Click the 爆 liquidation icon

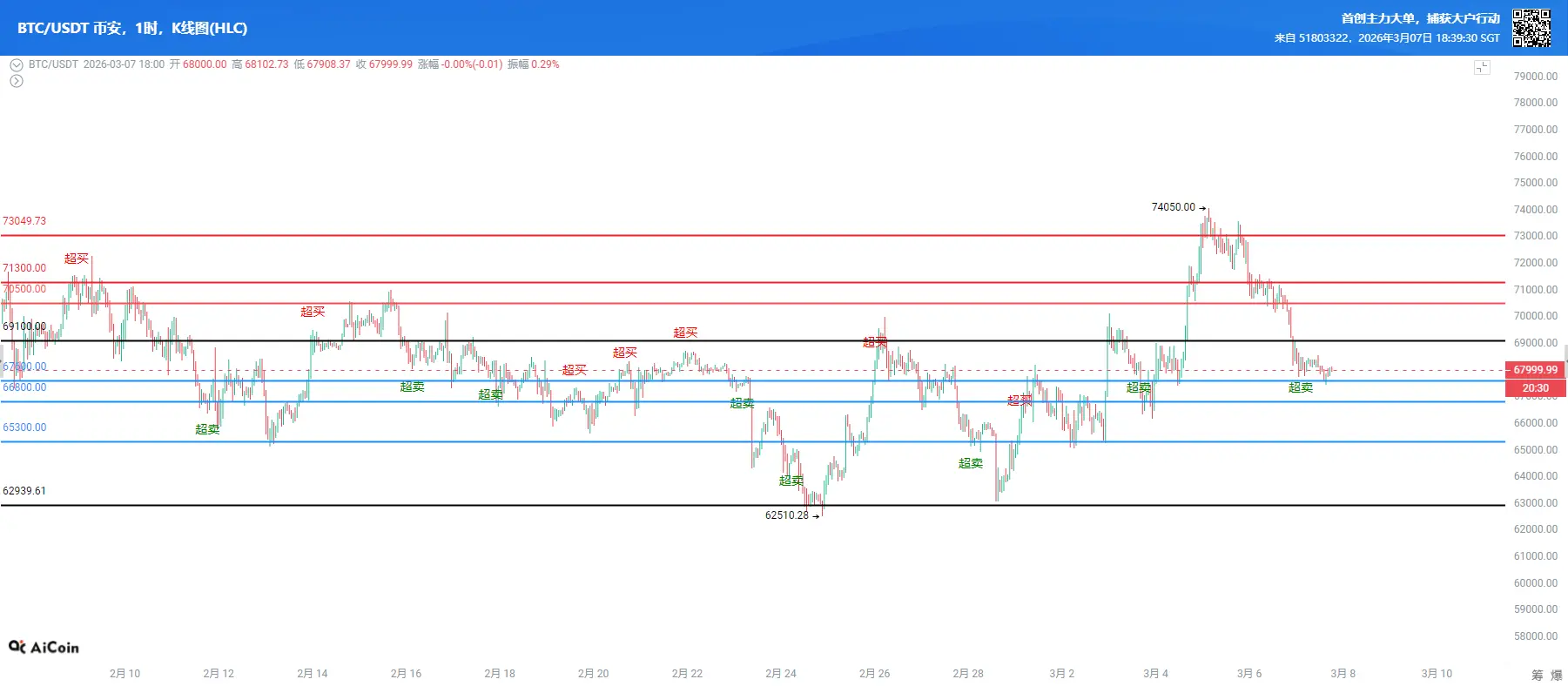coord(1557,675)
